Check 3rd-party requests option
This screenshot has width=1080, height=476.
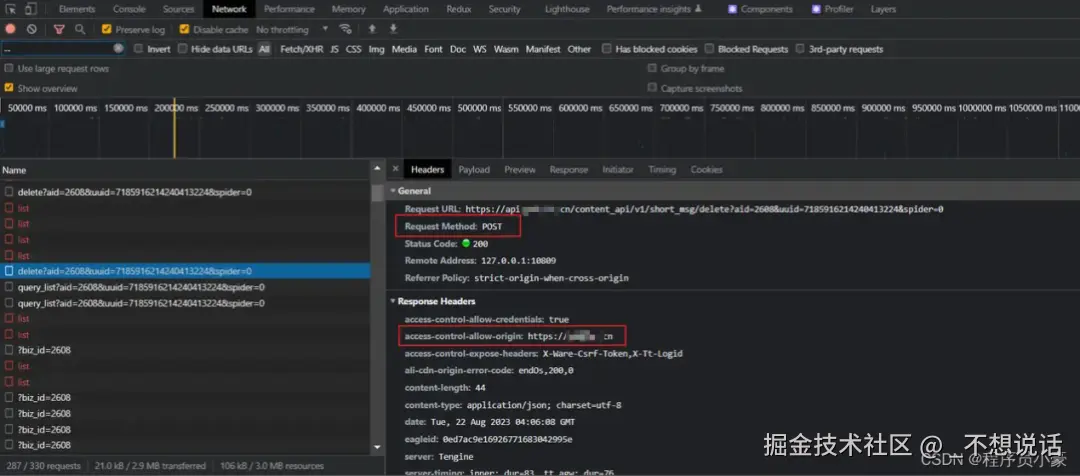[x=800, y=49]
